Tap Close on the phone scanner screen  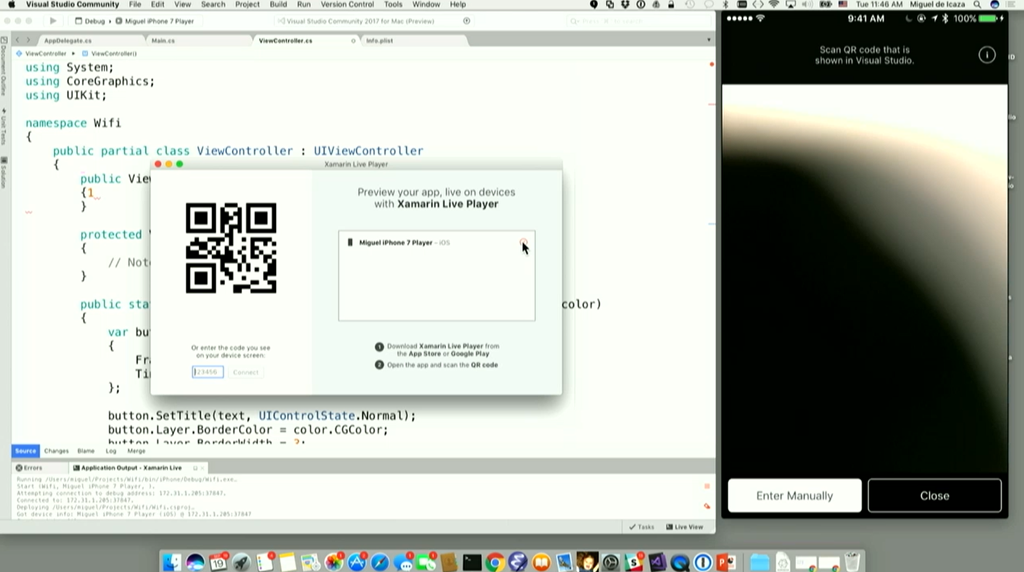(x=935, y=496)
